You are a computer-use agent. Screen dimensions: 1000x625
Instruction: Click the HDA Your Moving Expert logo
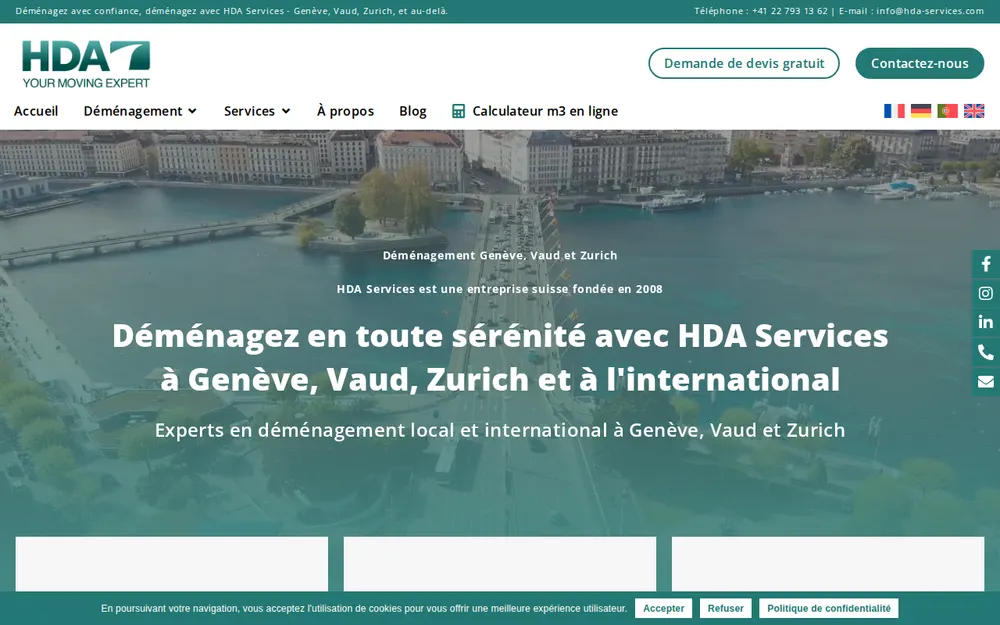pos(86,64)
